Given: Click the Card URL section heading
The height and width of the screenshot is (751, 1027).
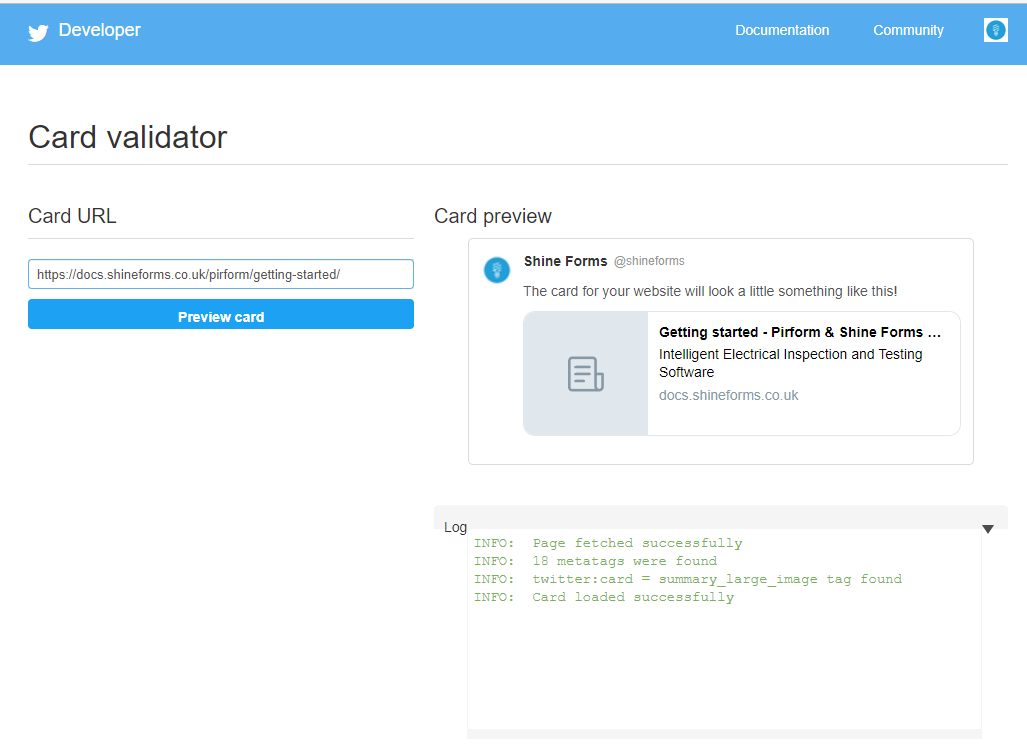Looking at the screenshot, I should point(72,216).
